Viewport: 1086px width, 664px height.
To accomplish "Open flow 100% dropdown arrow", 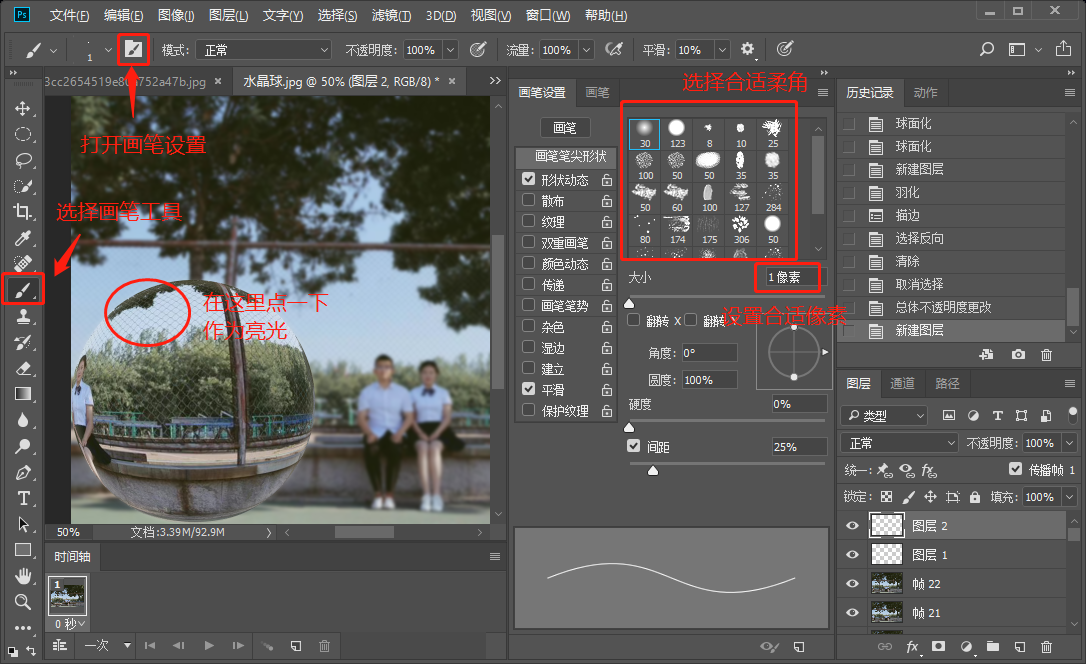I will [x=586, y=50].
